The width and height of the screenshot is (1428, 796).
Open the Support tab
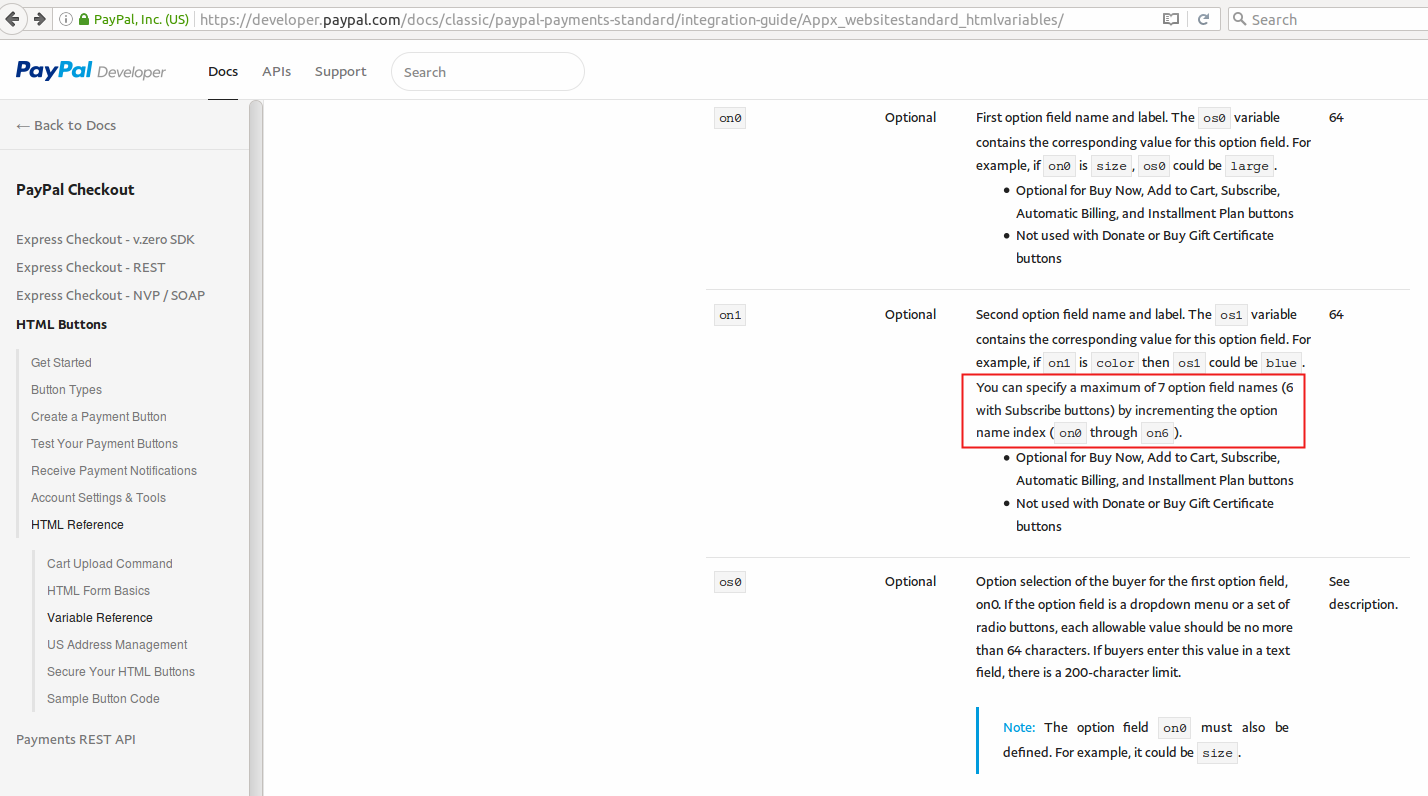(341, 71)
